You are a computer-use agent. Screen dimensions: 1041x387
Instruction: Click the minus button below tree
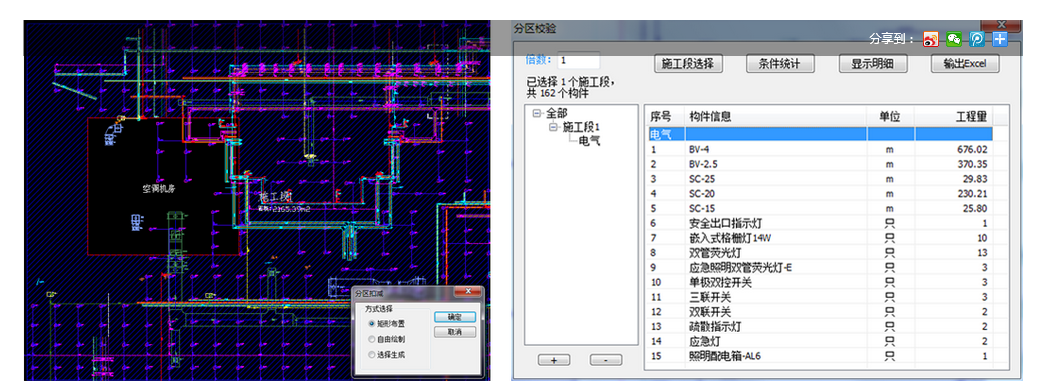point(605,360)
